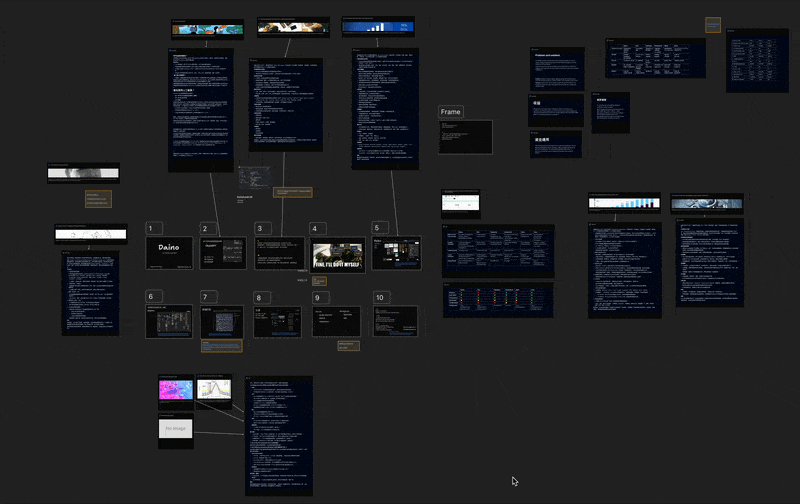Select the frame label numbered 1
The height and width of the screenshot is (504, 800).
pos(154,228)
